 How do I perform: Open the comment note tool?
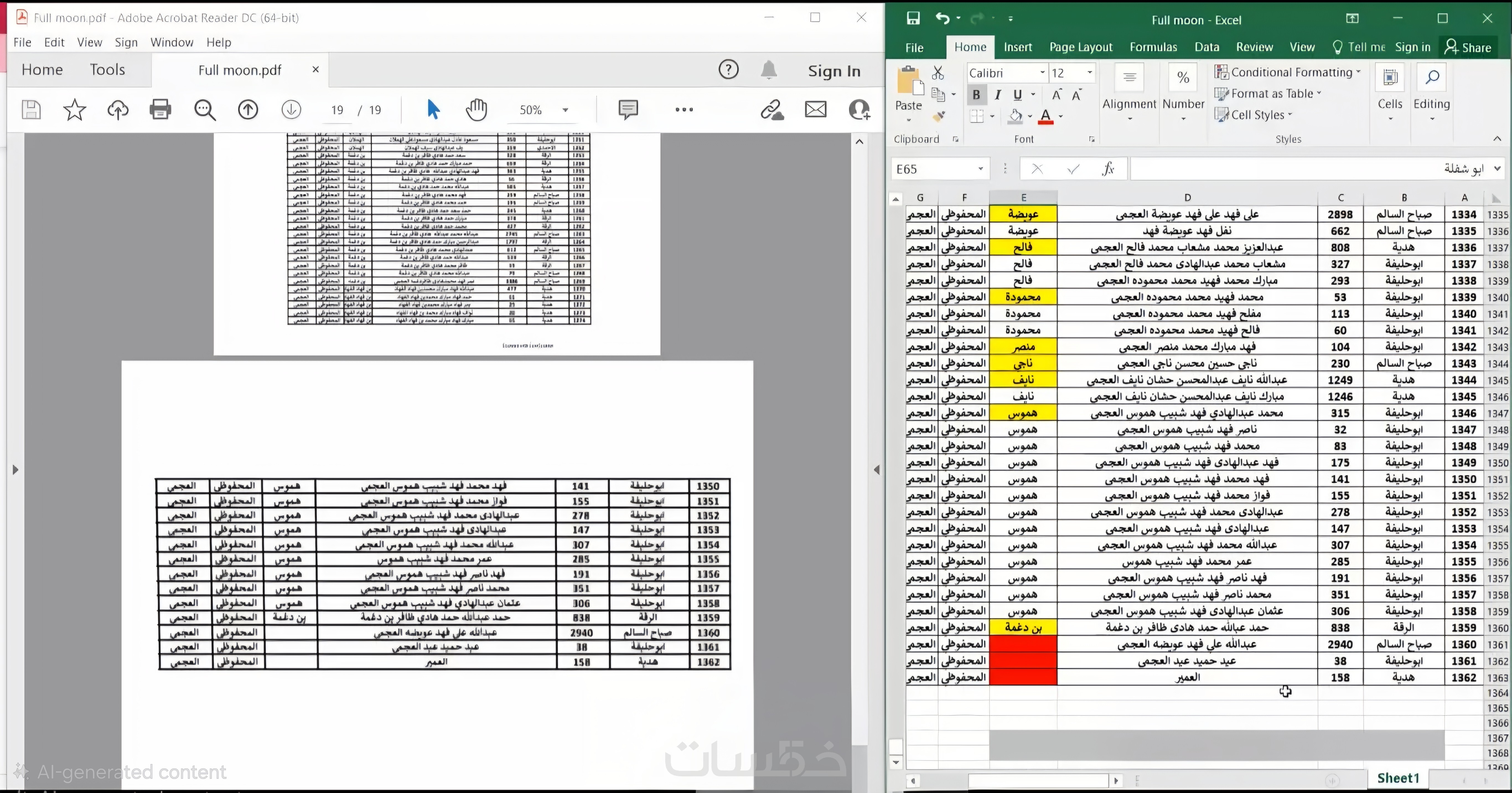[628, 109]
